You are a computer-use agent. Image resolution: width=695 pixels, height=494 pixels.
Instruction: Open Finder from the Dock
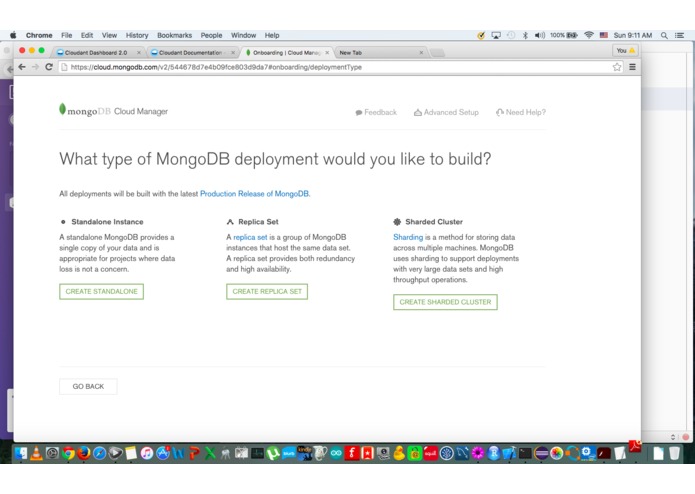click(20, 453)
